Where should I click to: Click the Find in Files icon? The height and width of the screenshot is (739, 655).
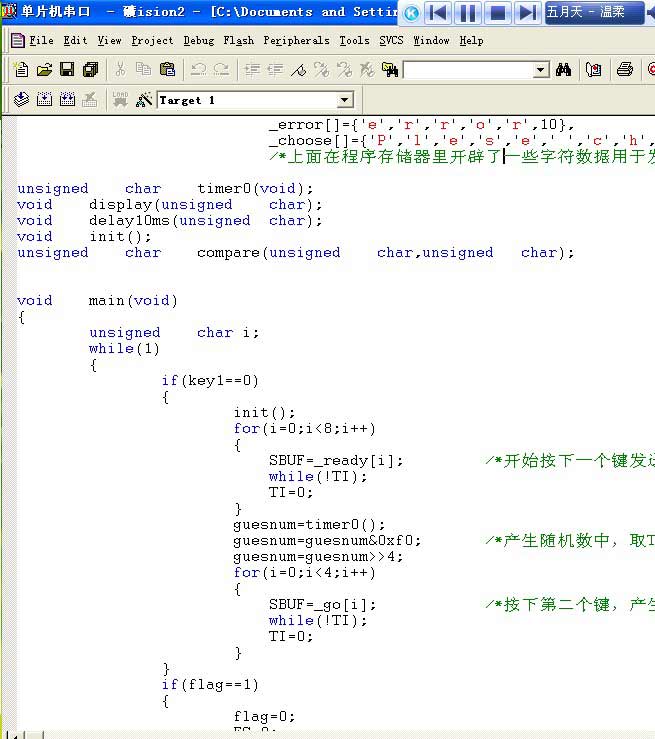390,70
